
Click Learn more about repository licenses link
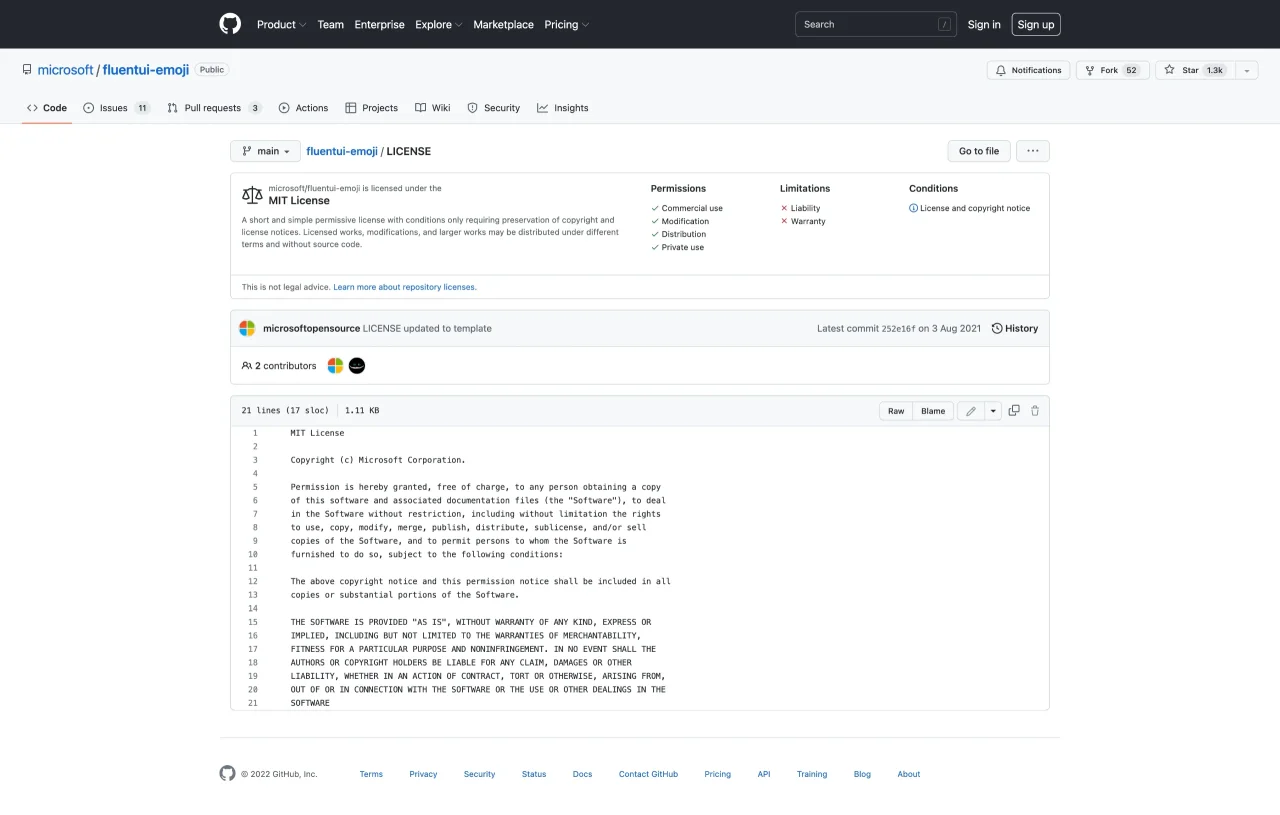click(x=405, y=287)
